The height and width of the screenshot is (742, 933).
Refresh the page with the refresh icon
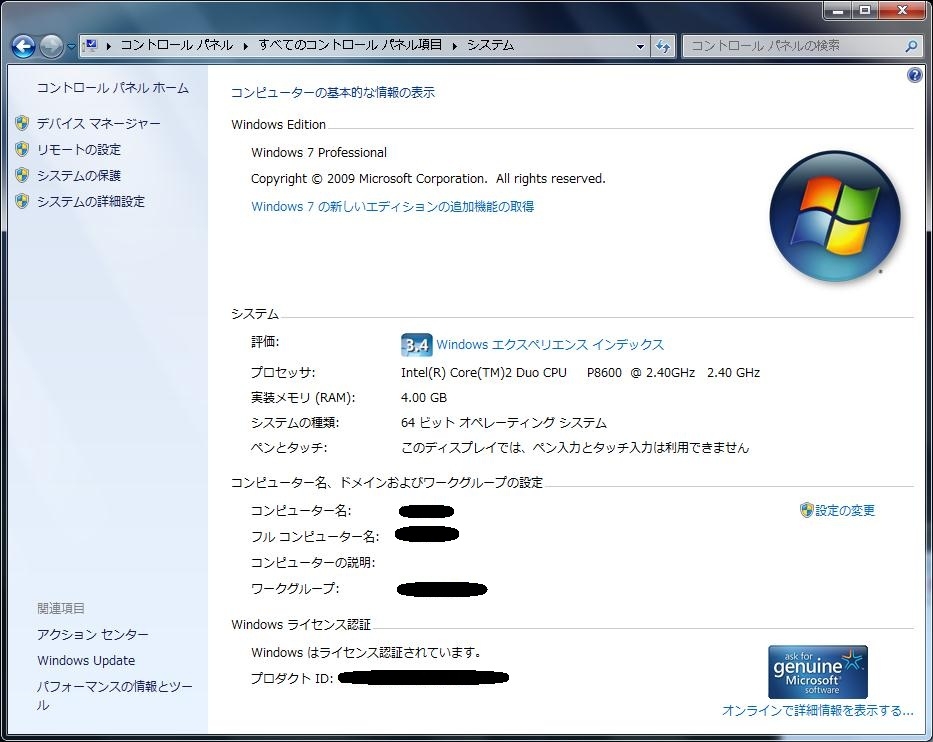pyautogui.click(x=663, y=46)
